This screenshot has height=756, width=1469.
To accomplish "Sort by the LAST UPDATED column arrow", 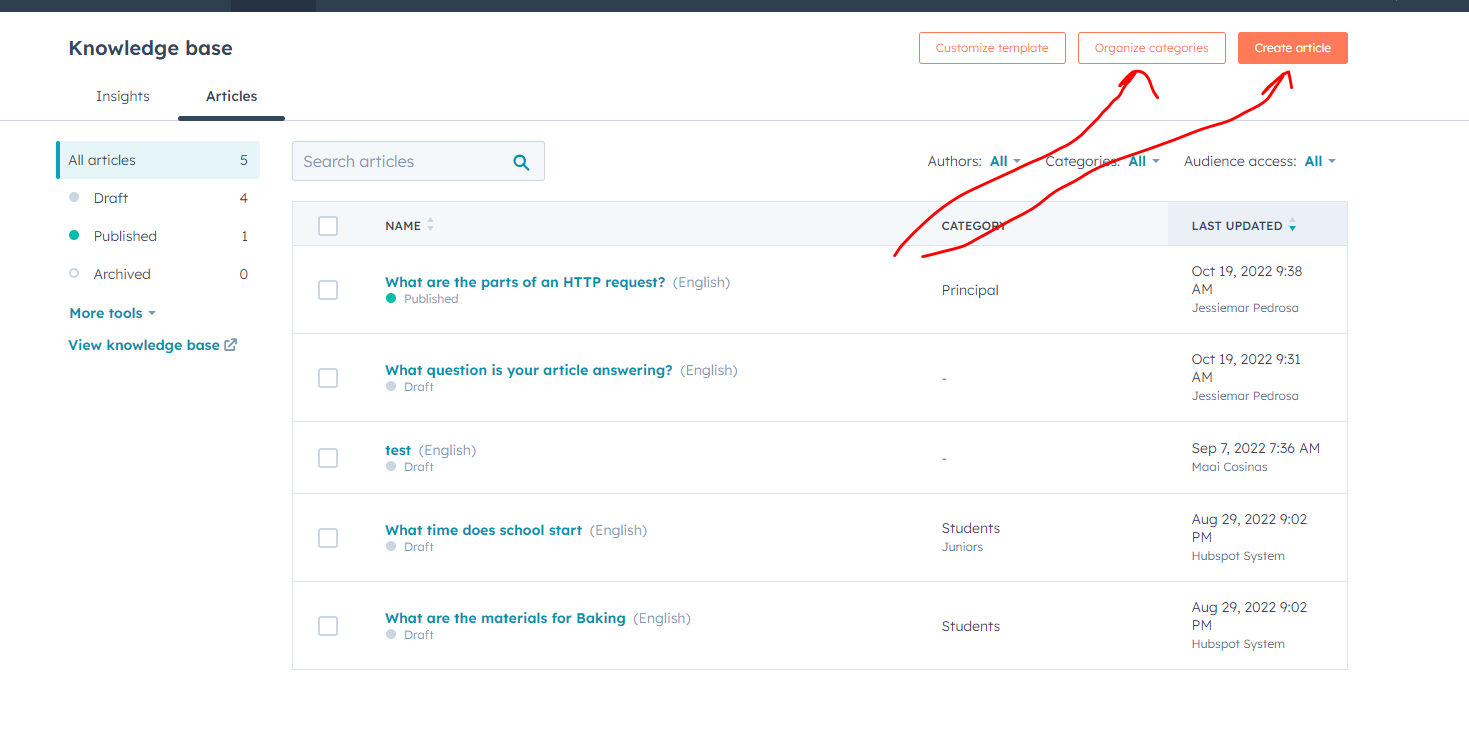I will tap(1293, 225).
